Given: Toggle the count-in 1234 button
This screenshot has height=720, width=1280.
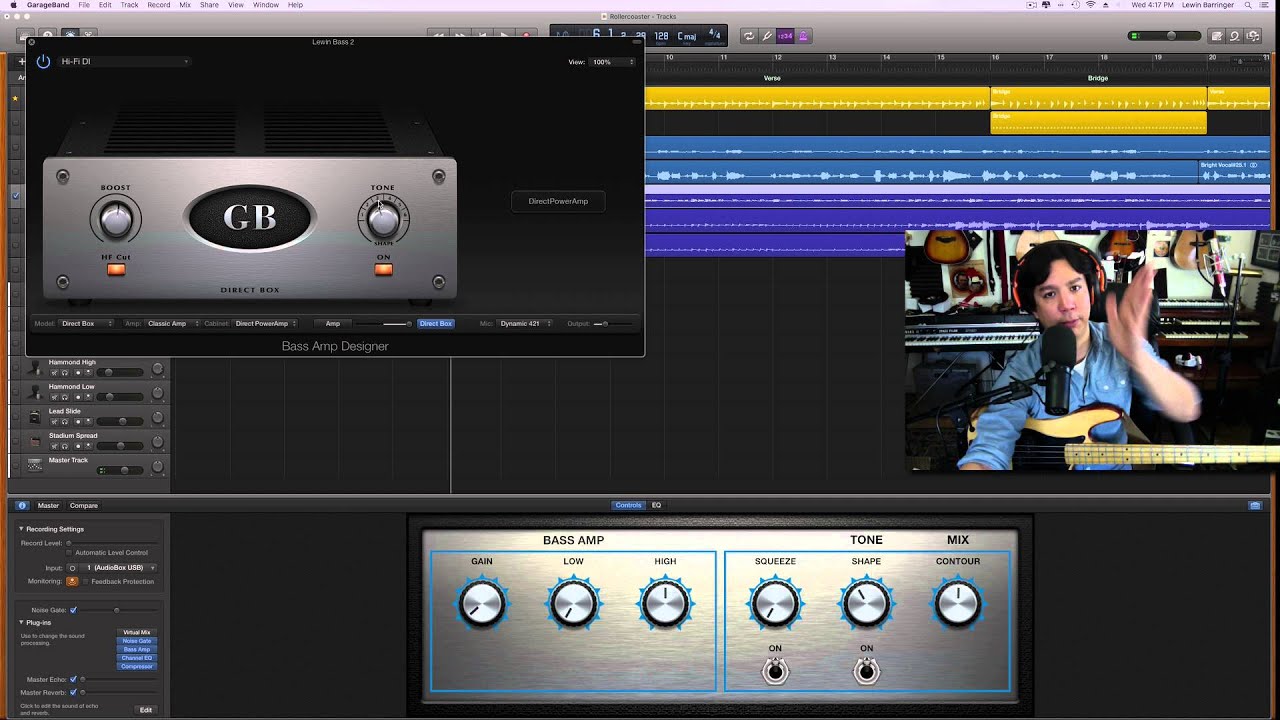Looking at the screenshot, I should point(785,36).
